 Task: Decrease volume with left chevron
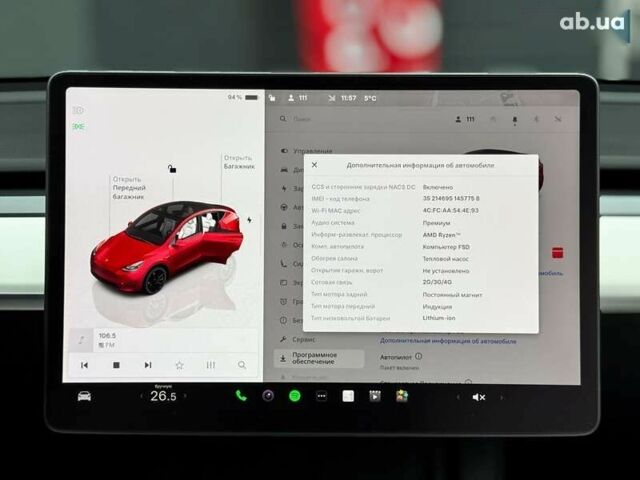coord(458,397)
